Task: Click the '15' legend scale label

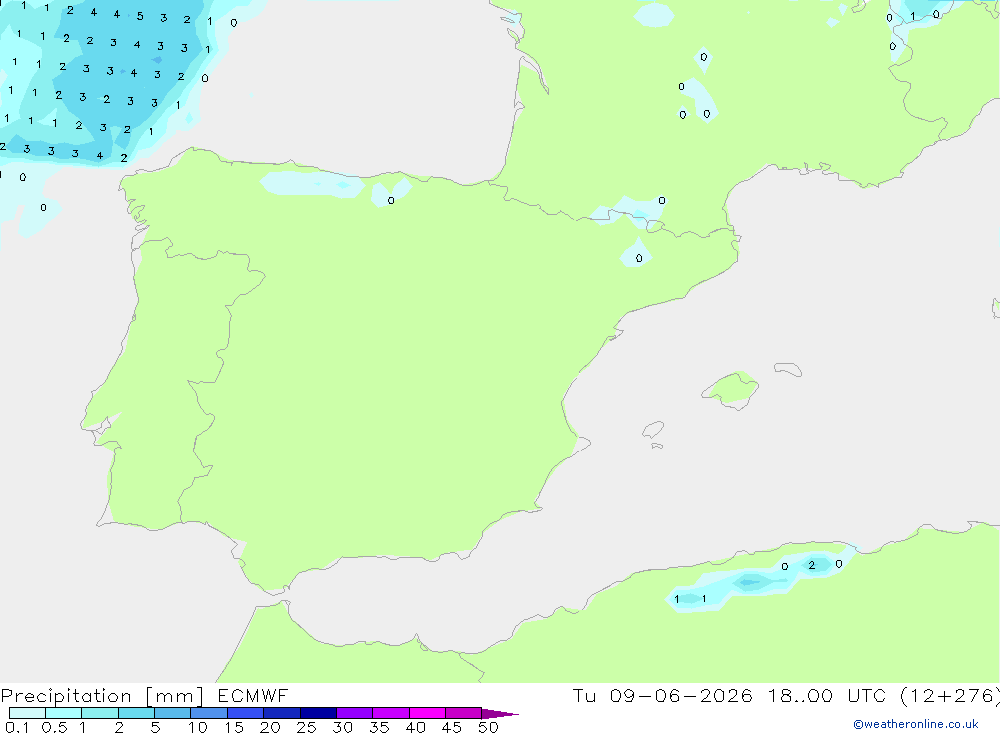Action: [233, 727]
